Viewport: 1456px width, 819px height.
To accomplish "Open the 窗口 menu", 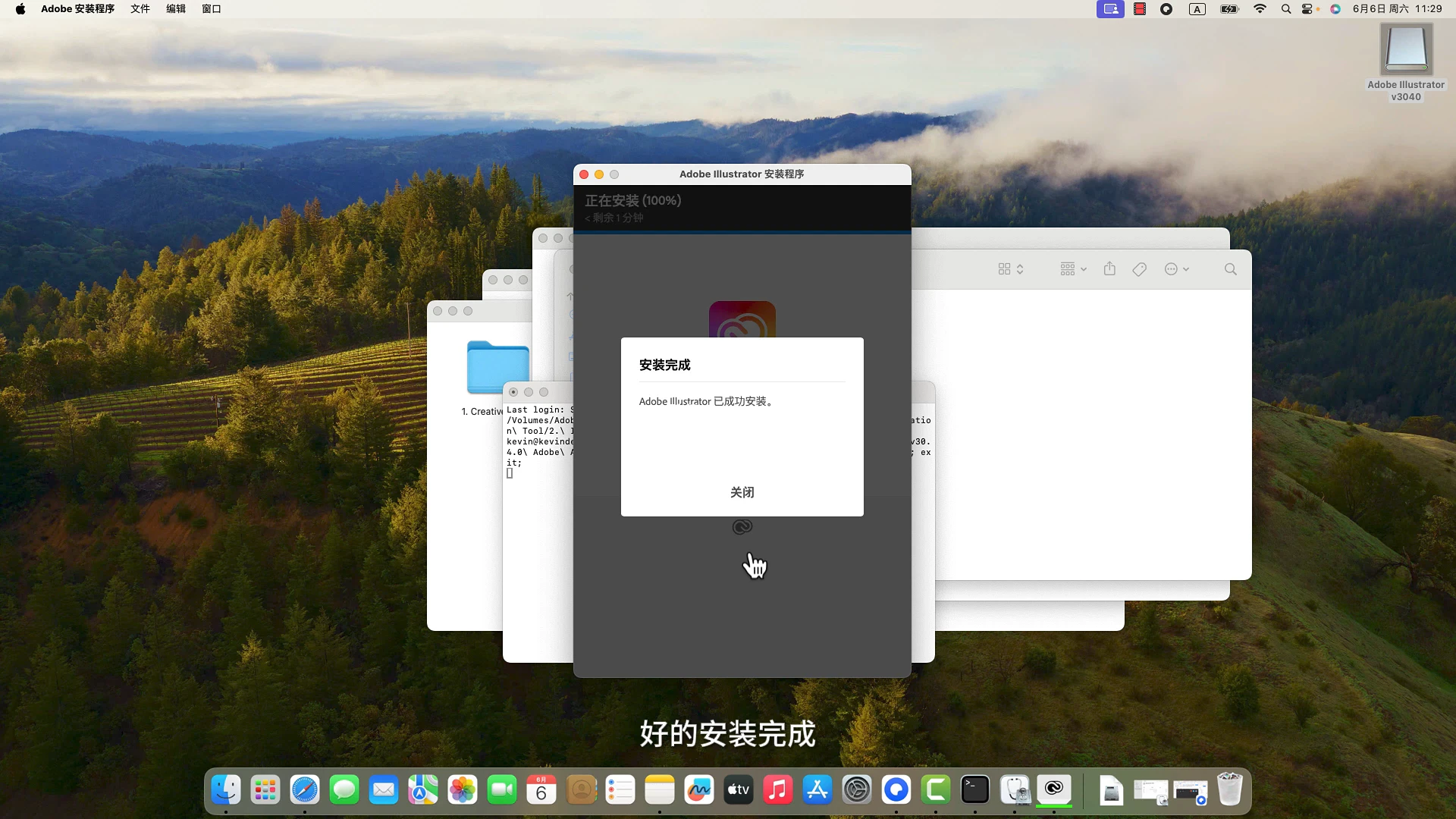I will 212,9.
